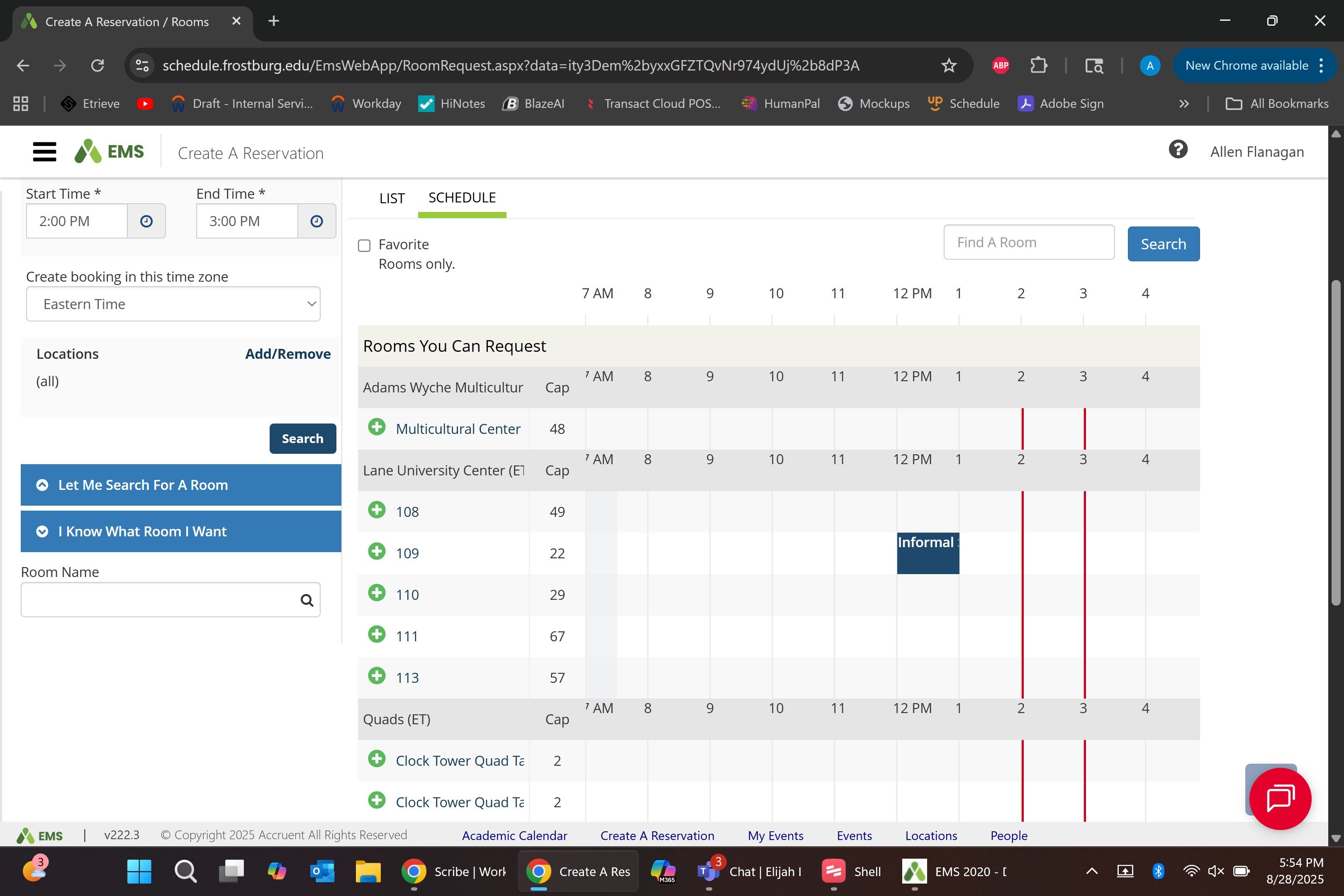Image resolution: width=1344 pixels, height=896 pixels.
Task: Check the Favorite Rooms only checkbox
Action: click(x=364, y=246)
